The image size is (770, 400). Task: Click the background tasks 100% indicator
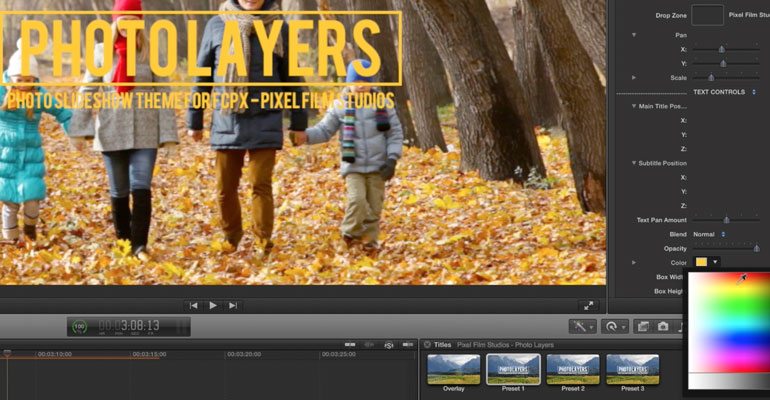[x=80, y=326]
